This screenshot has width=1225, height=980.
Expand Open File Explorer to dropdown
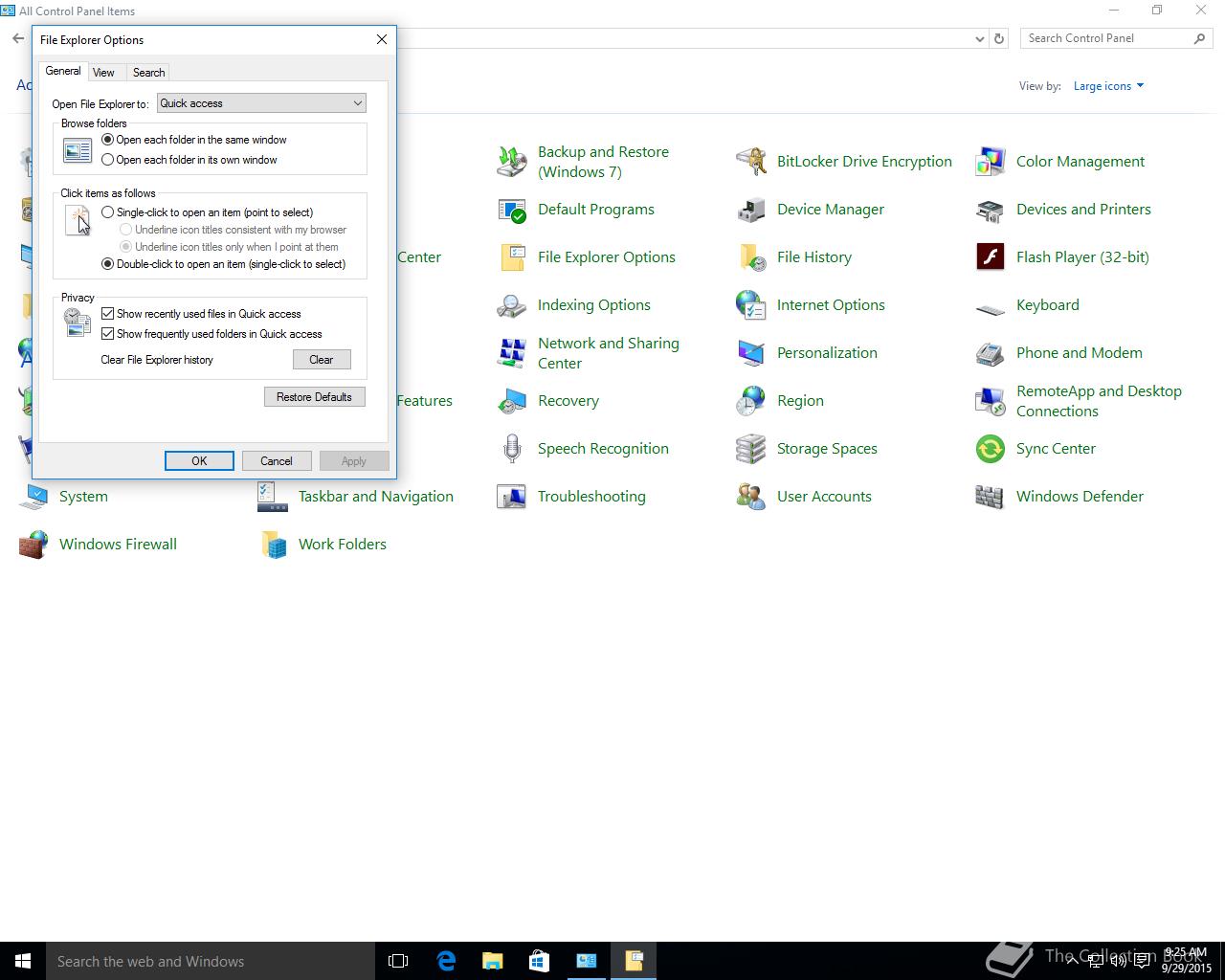coord(261,103)
